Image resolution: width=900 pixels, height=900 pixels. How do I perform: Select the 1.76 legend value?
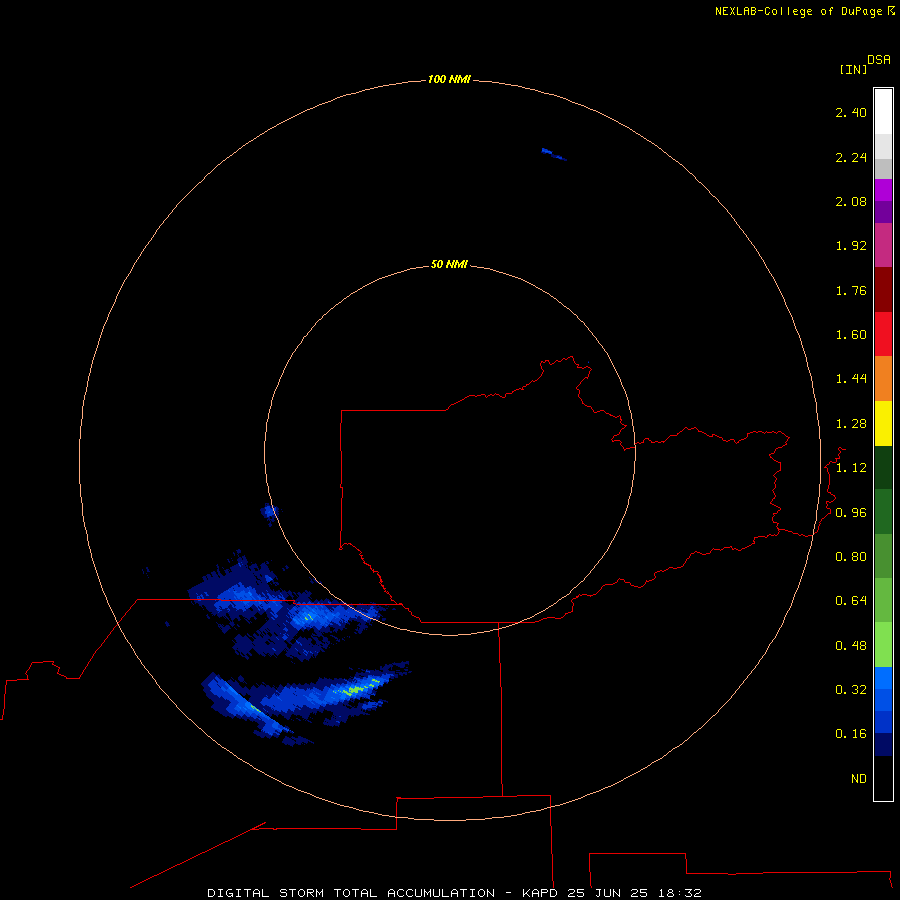tap(851, 290)
